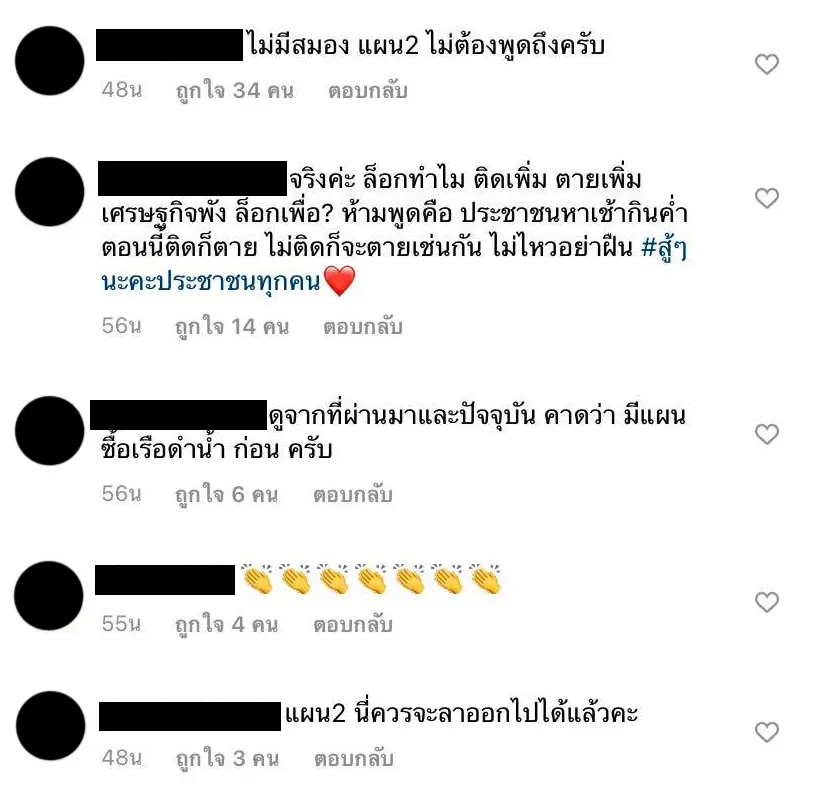Image resolution: width=823 pixels, height=810 pixels.
Task: Reply to the clapping emojis comment
Action: pos(353,625)
